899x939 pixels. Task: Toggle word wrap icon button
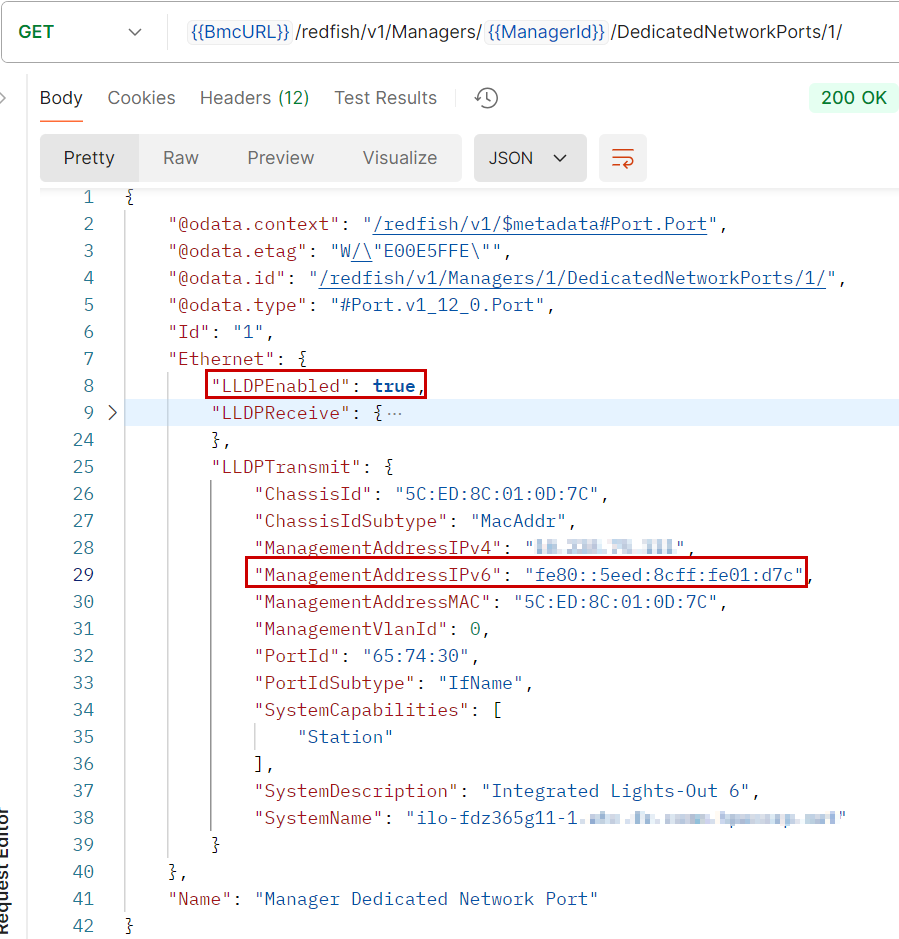(622, 158)
